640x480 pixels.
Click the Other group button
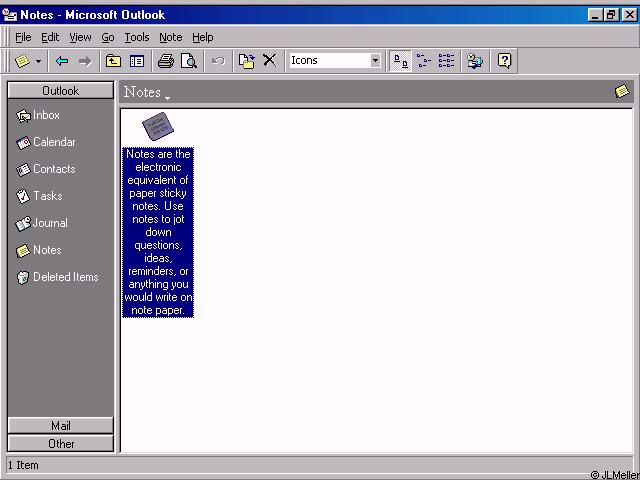click(61, 444)
